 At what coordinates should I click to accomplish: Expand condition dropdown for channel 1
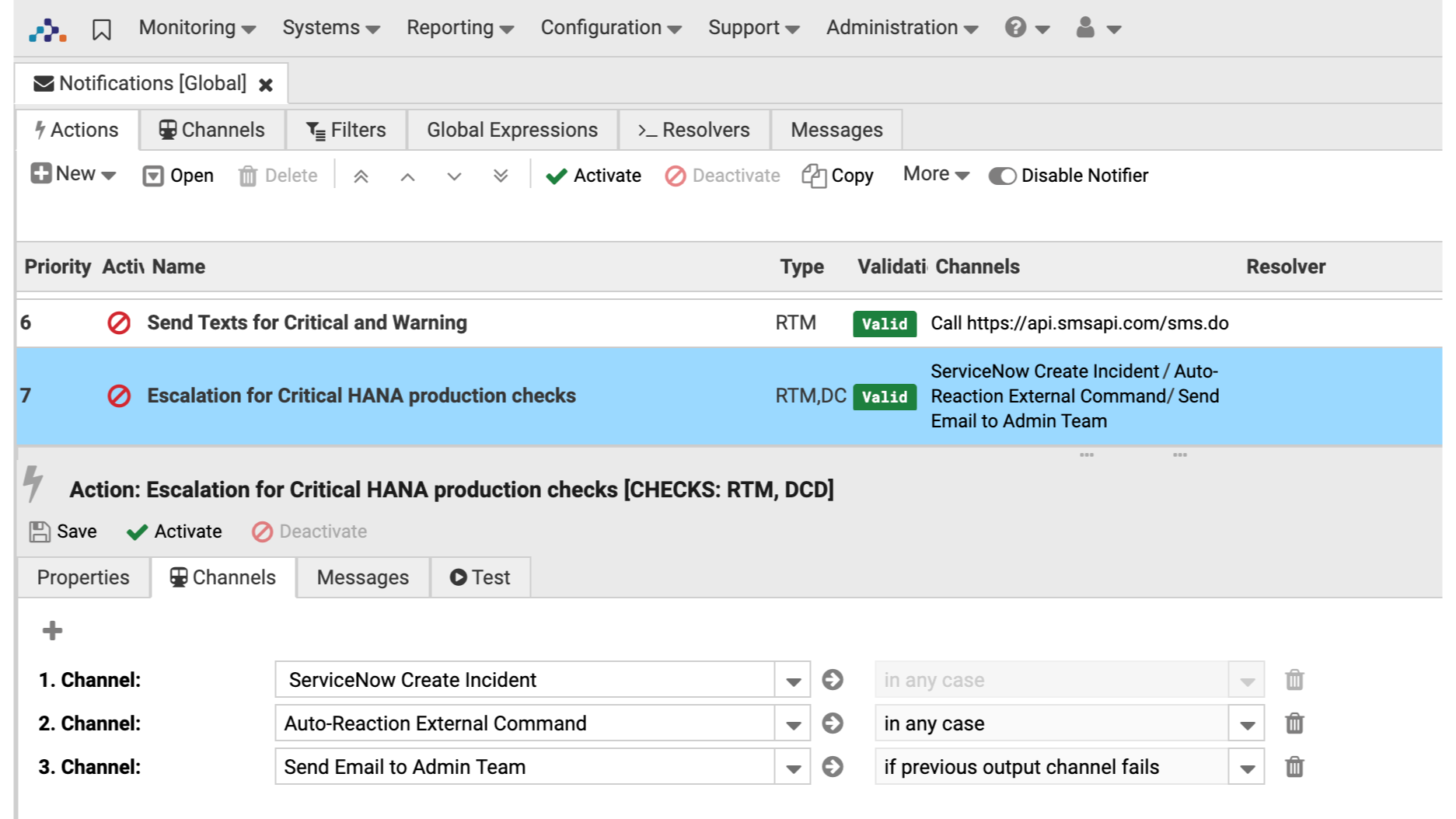(1247, 680)
